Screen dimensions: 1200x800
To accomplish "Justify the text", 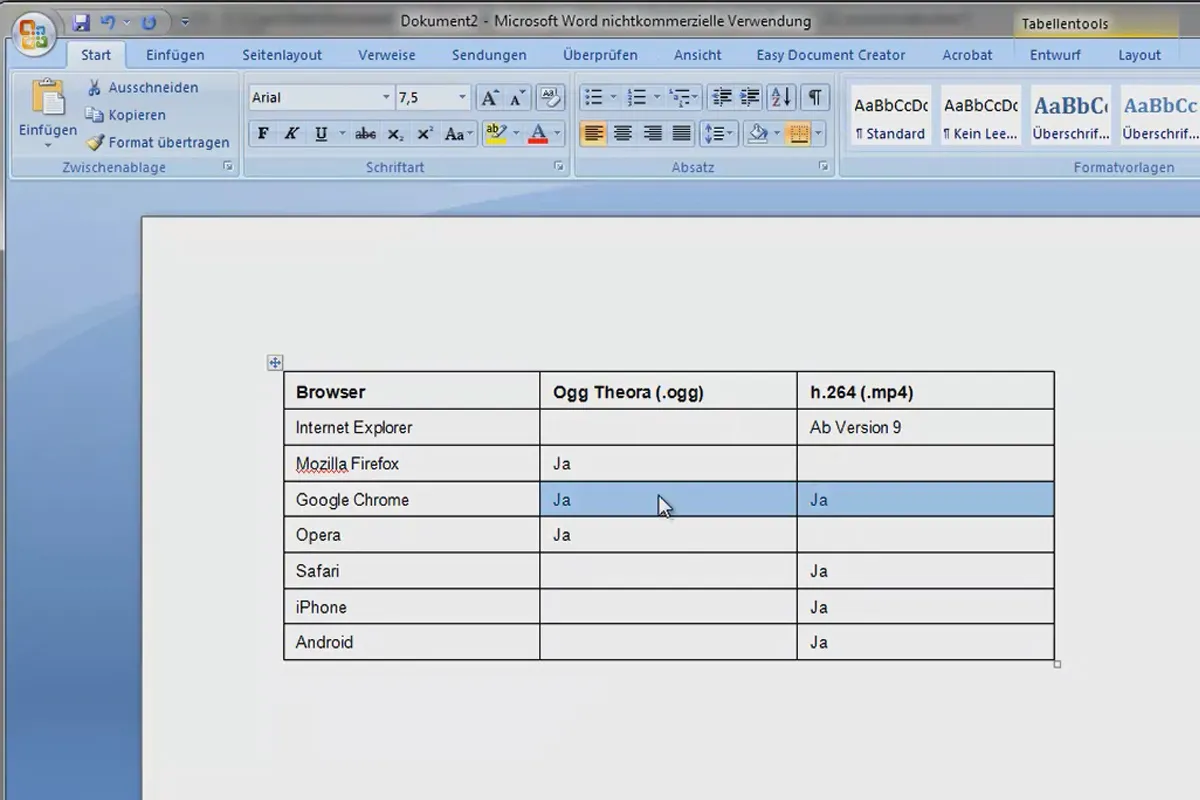I will click(x=682, y=133).
